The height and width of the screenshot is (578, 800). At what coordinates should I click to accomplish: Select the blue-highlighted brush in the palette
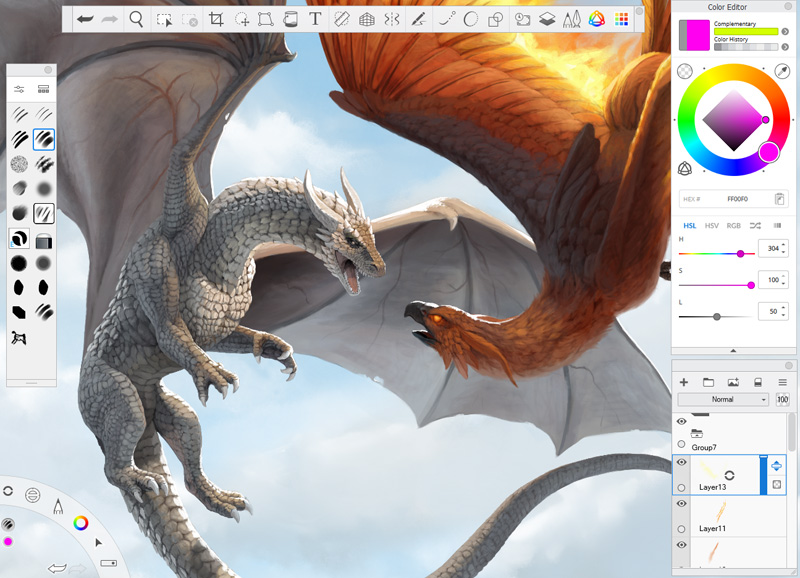click(x=44, y=139)
